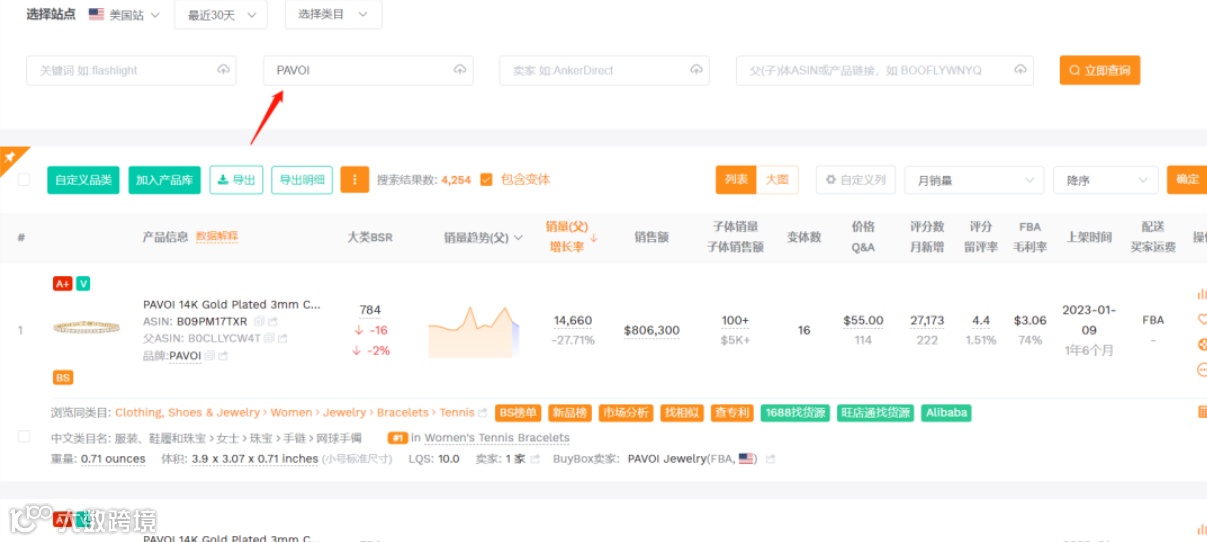This screenshot has width=1207, height=542.
Task: Switch to 大图 large image view
Action: pos(777,180)
